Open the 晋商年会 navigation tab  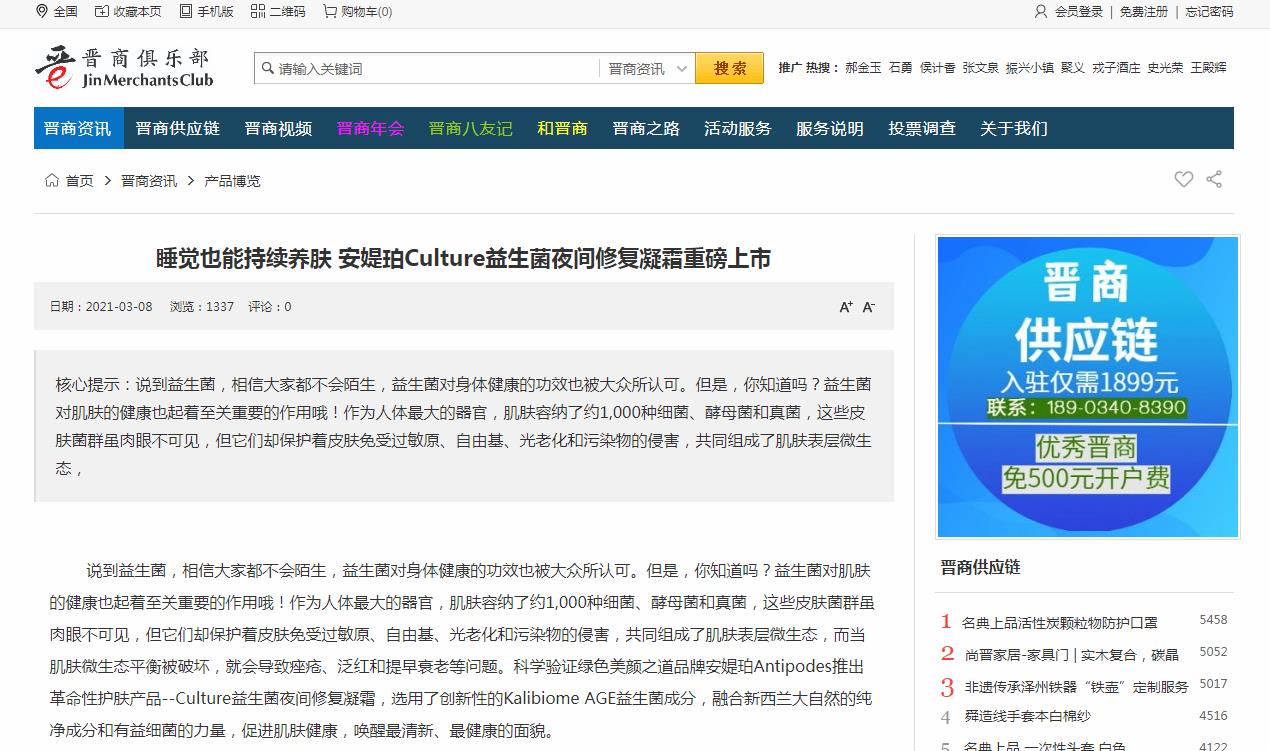point(370,128)
